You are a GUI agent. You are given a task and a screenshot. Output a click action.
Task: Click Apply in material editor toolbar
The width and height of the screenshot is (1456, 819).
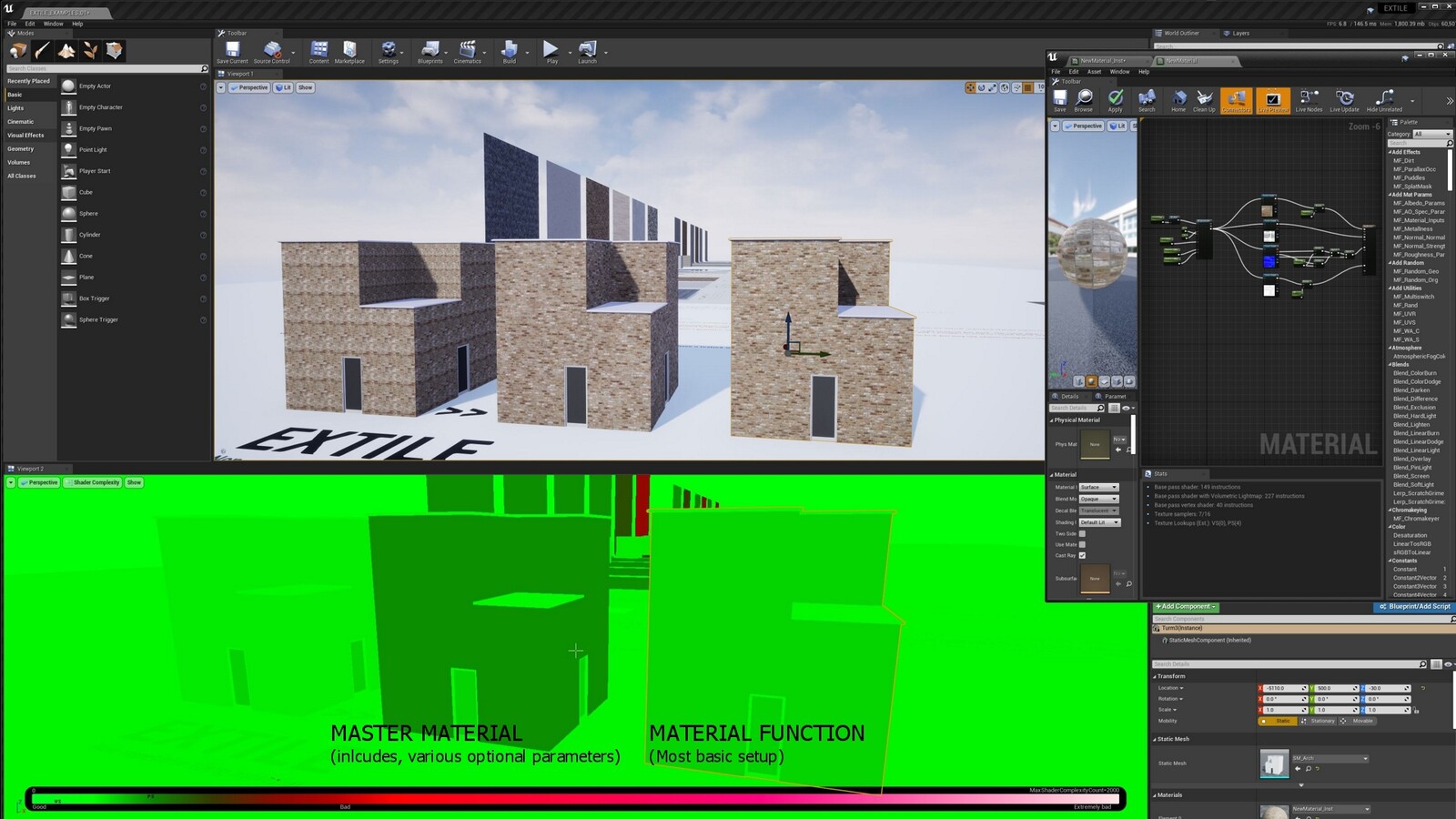(x=1116, y=100)
